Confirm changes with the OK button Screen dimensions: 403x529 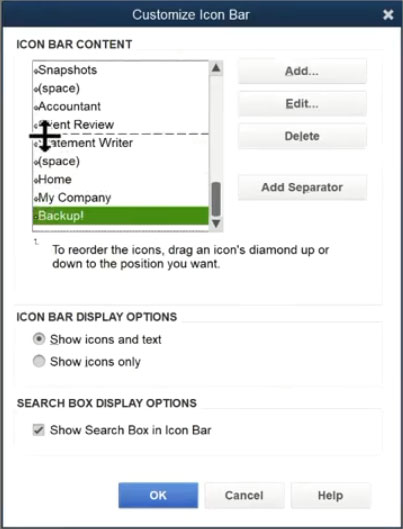pos(158,495)
